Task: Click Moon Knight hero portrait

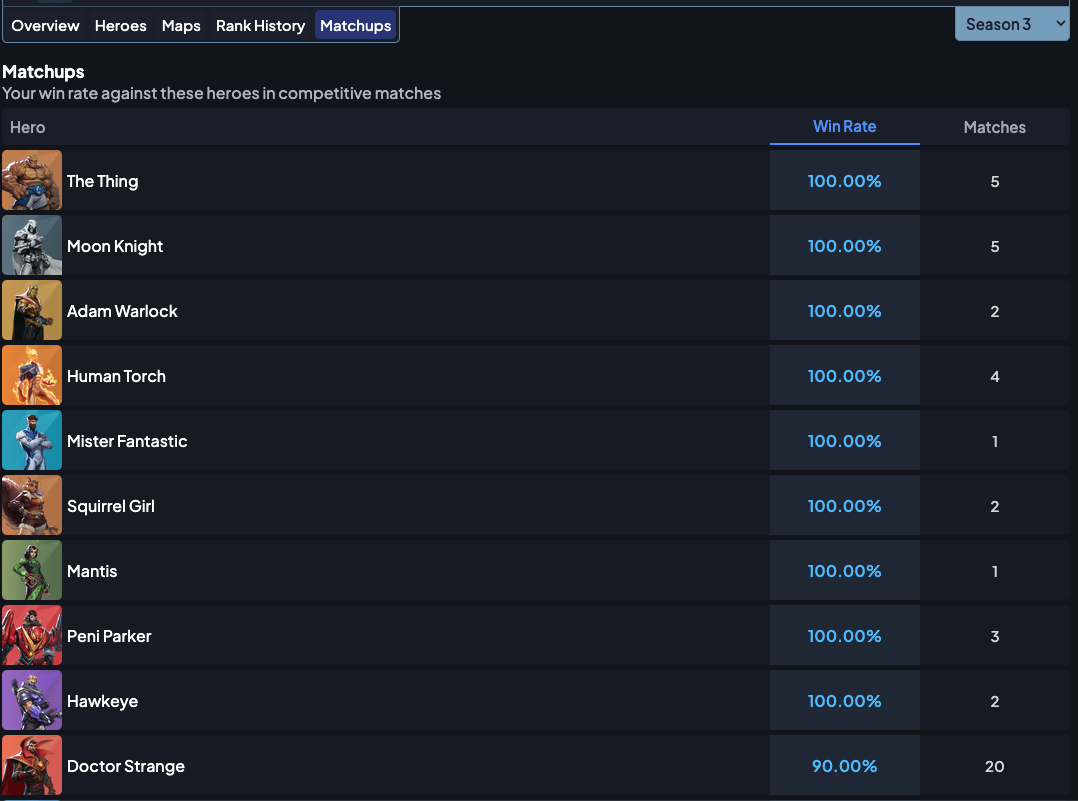Action: (32, 245)
